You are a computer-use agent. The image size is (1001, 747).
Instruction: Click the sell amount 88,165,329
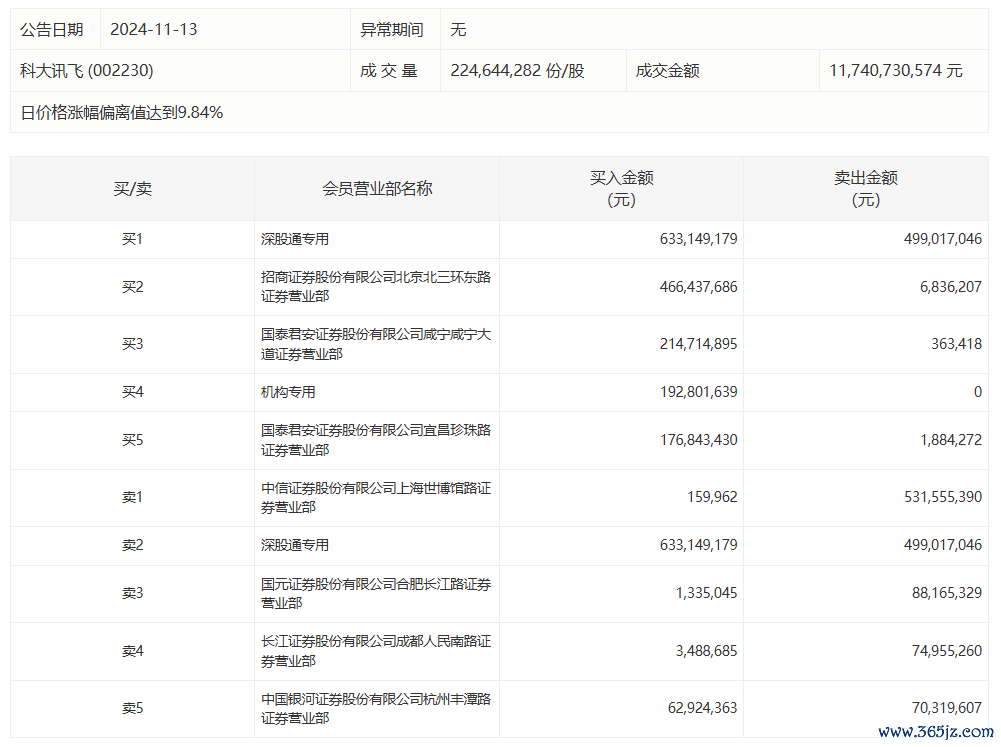(x=947, y=593)
